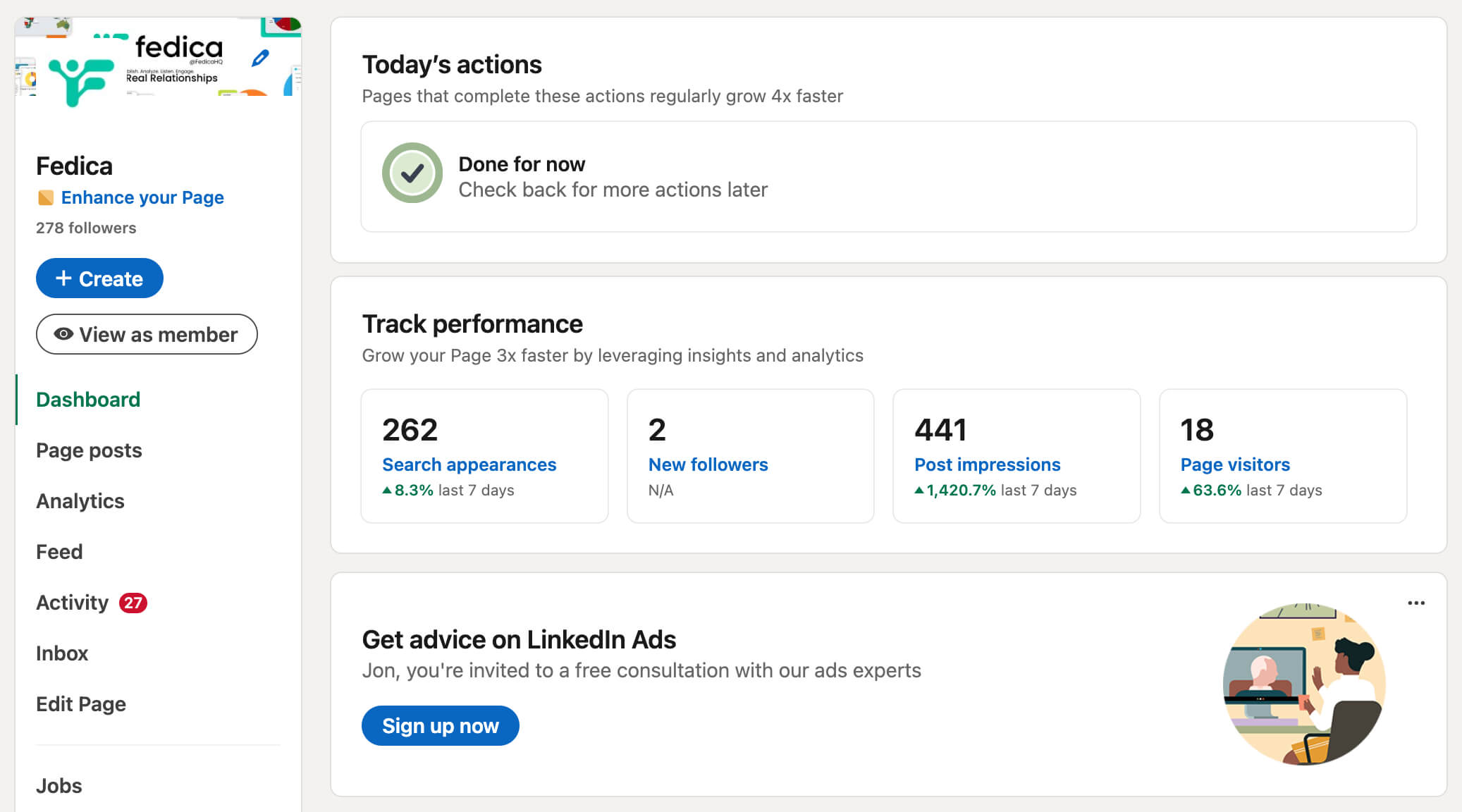Navigate to Edit Page in sidebar

click(81, 704)
